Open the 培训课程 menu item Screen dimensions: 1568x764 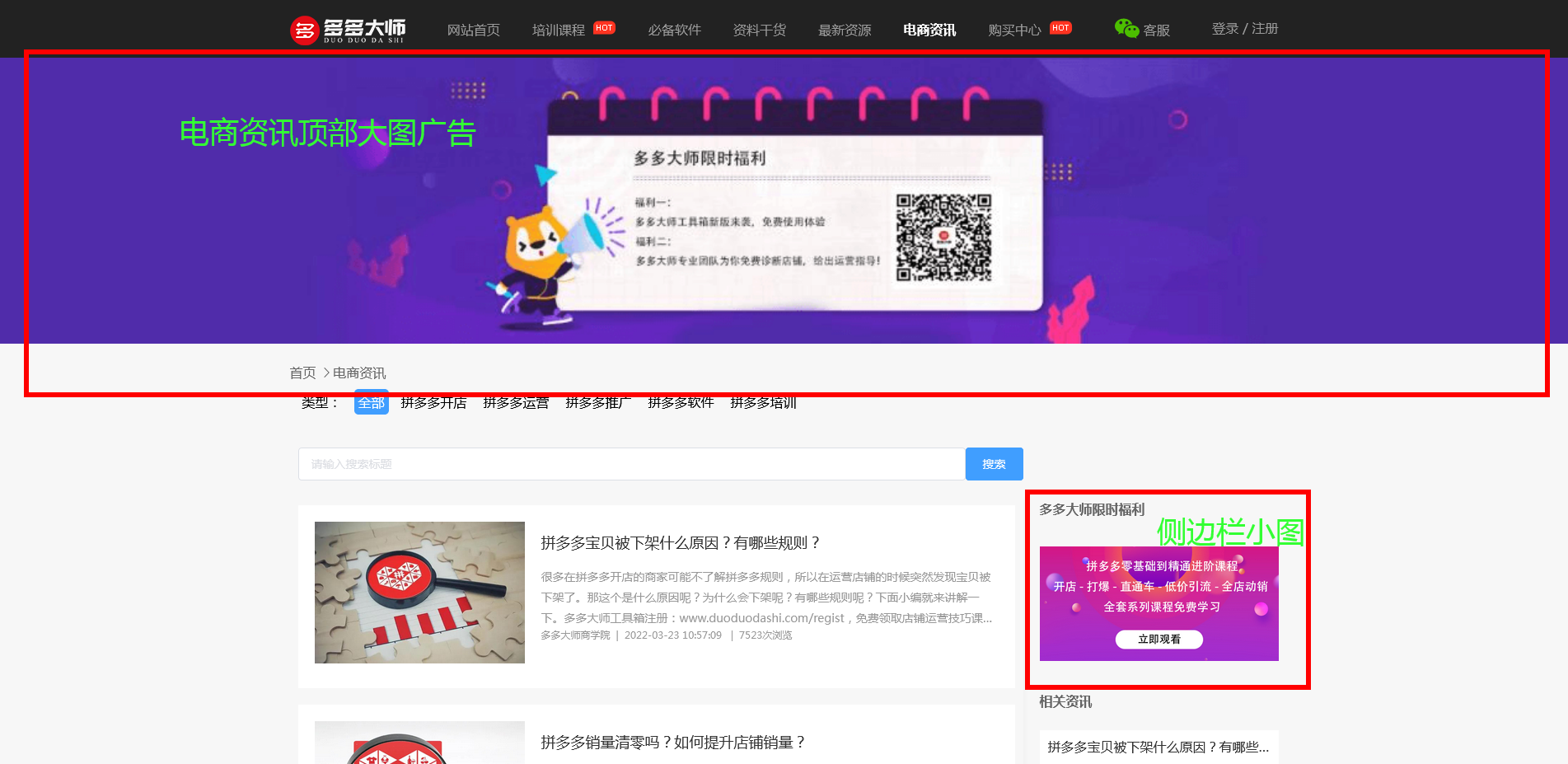[558, 30]
